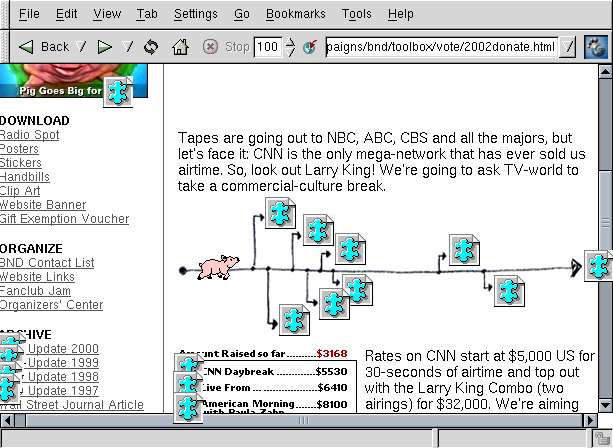This screenshot has height=448, width=613.
Task: Open the Website Links link
Action: 37,277
